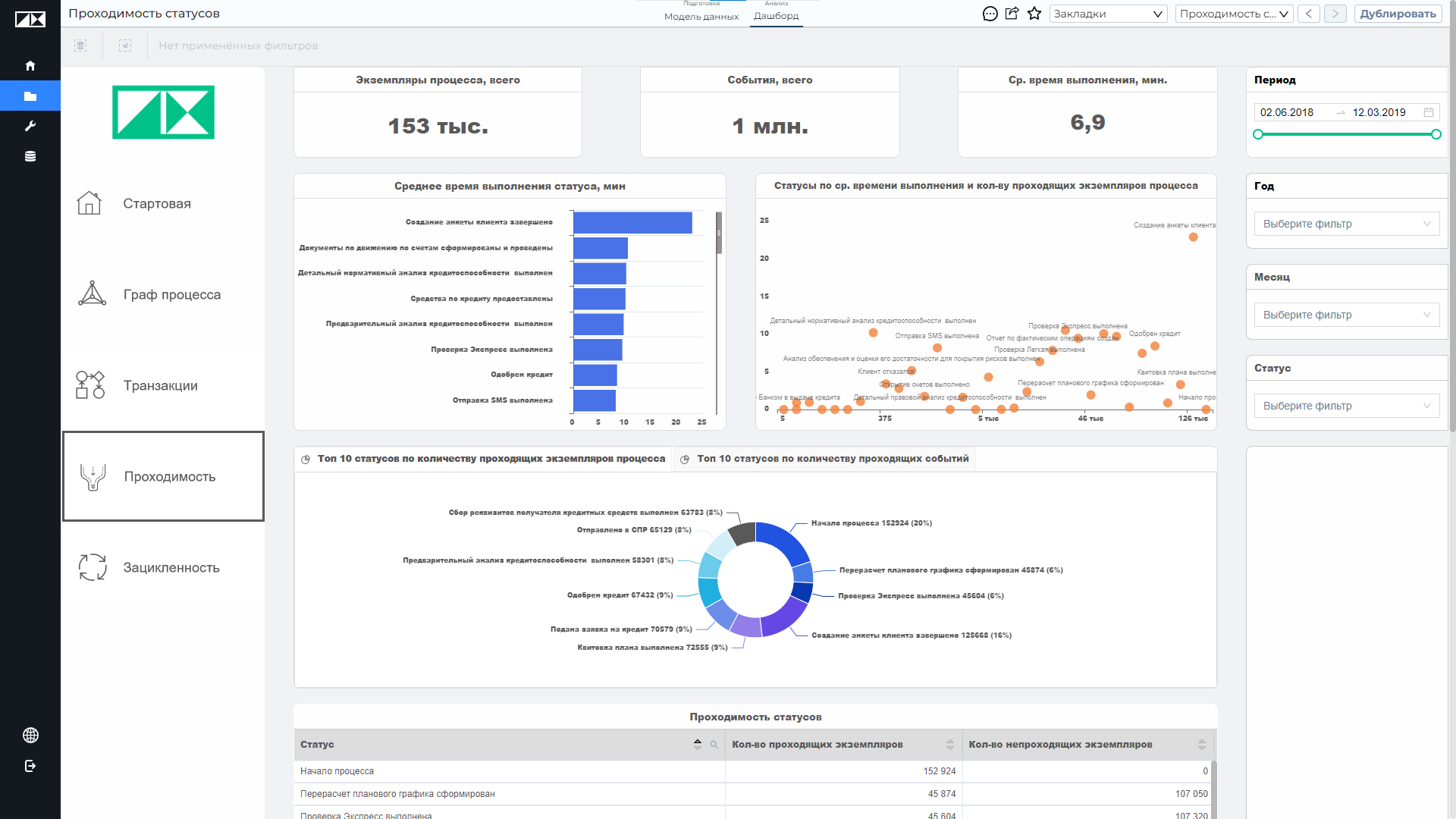
Task: Open the database icon in left sidebar
Action: (30, 156)
